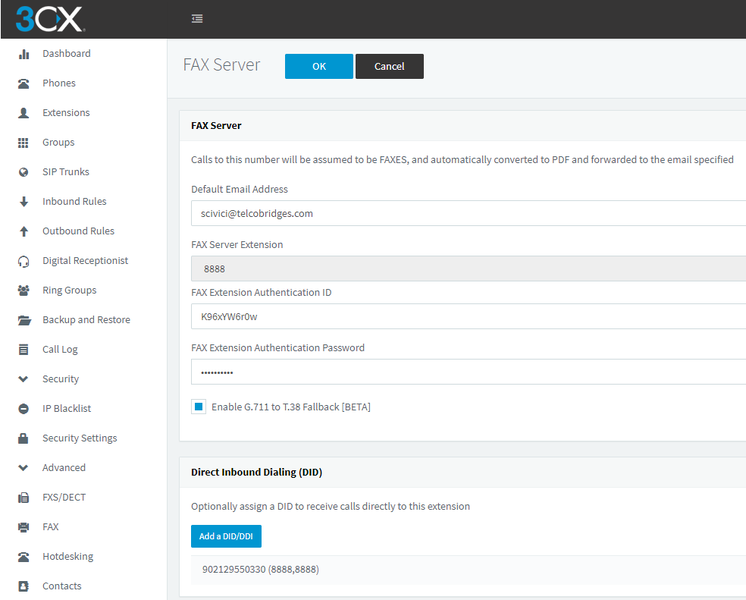The image size is (746, 600).
Task: Open the Groups grid icon
Action: 23,143
